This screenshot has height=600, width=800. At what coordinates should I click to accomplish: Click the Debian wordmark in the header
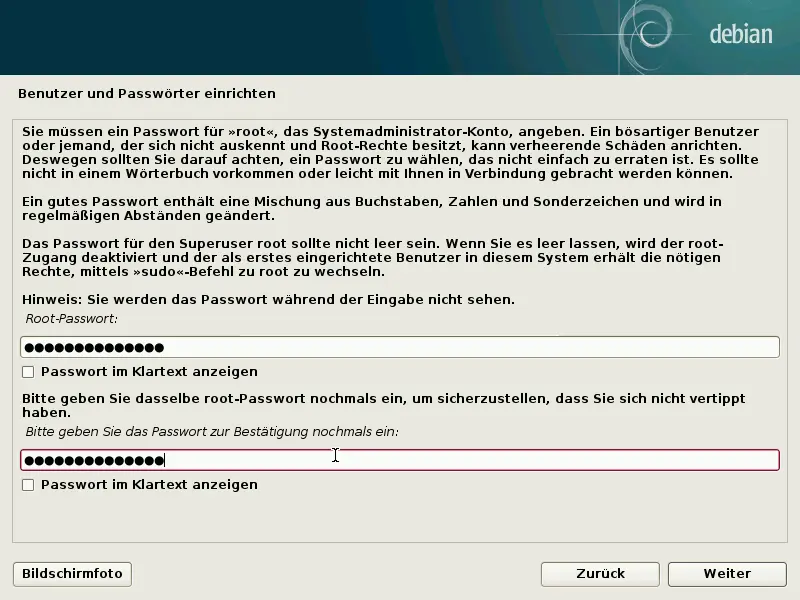coord(741,33)
